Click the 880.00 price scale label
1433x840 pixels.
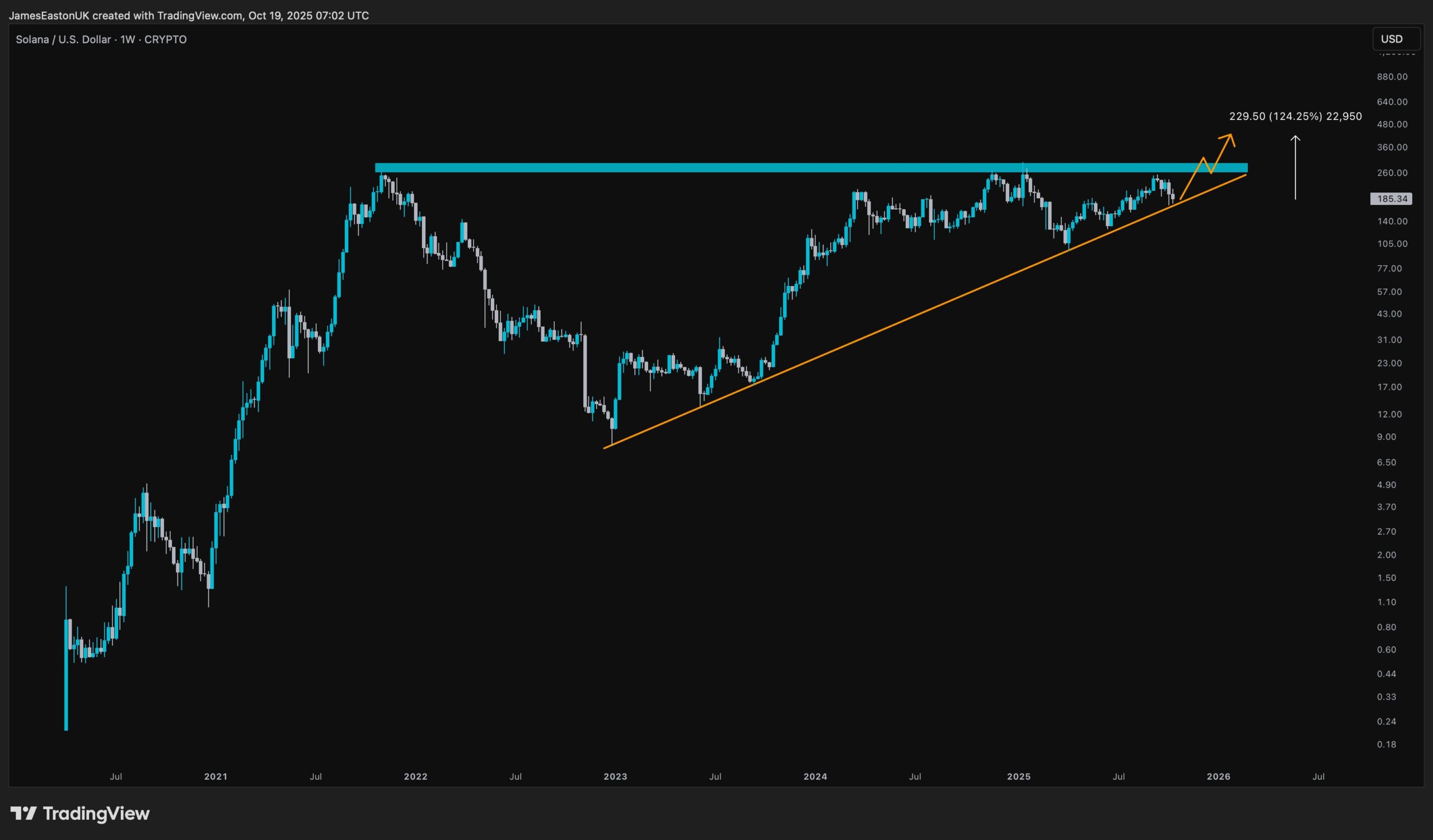(1392, 77)
